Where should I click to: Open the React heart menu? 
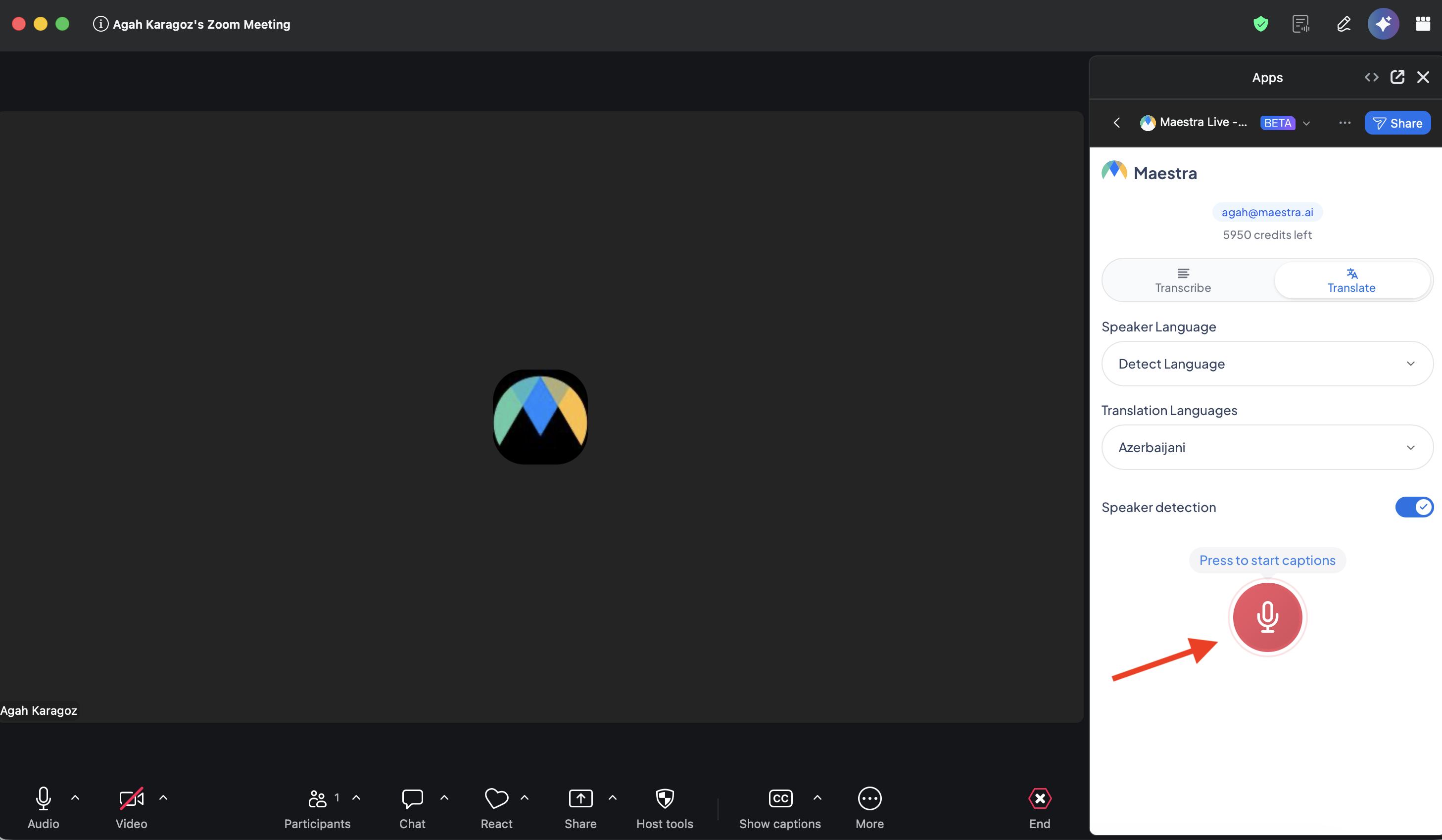point(496,808)
